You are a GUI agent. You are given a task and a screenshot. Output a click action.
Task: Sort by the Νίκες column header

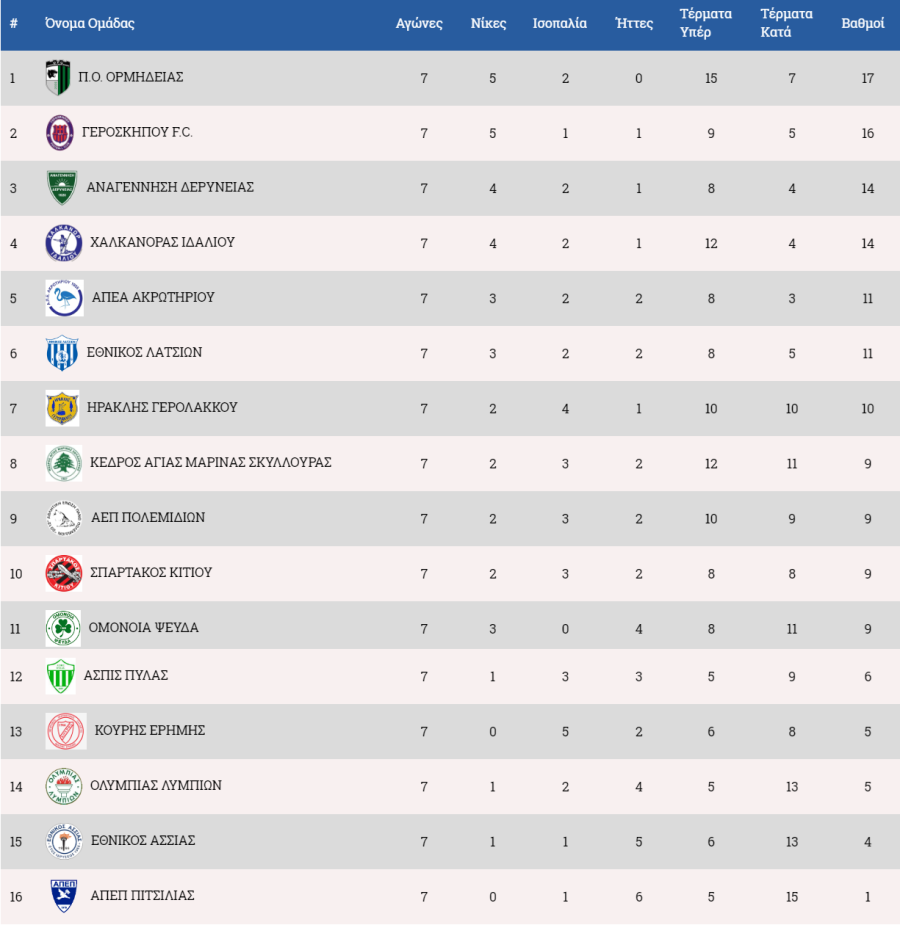coord(488,23)
